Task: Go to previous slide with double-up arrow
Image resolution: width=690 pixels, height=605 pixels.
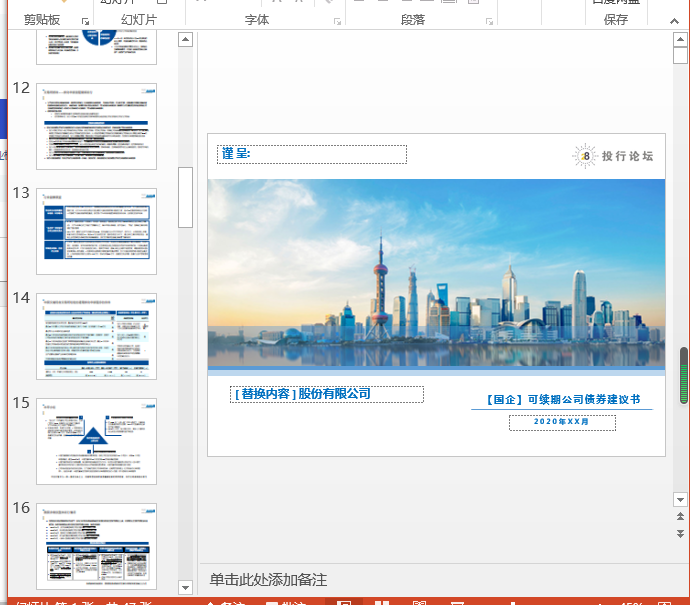Action: click(x=680, y=516)
